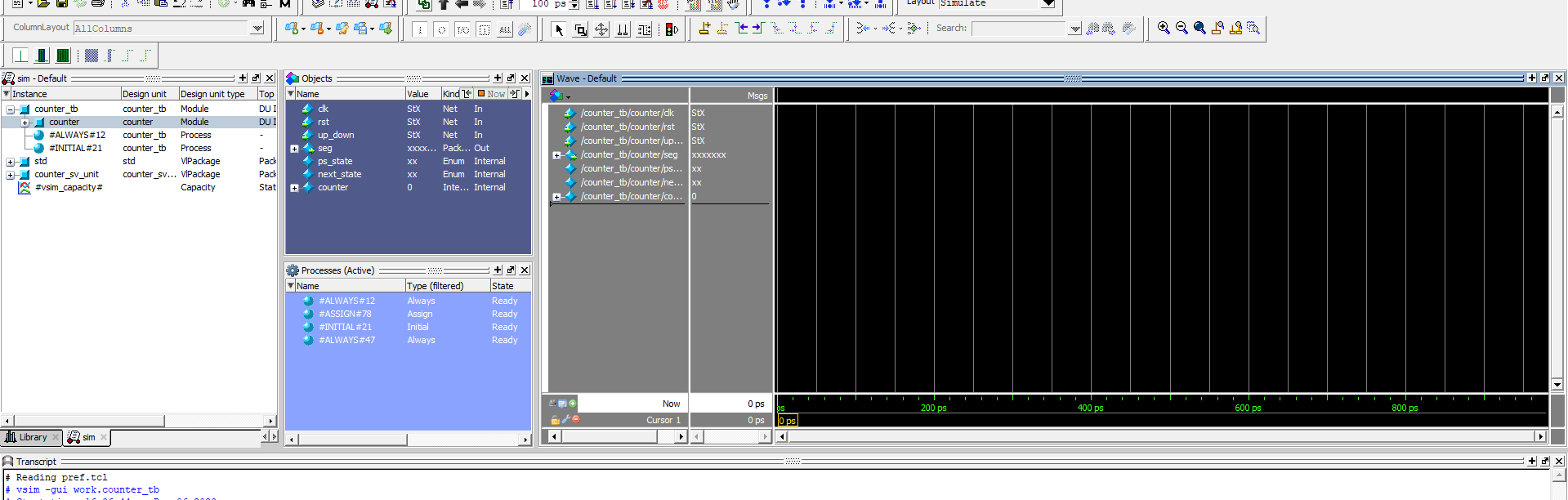Click the search-forward binoculars icon
The width and height of the screenshot is (1568, 500).
(1109, 29)
